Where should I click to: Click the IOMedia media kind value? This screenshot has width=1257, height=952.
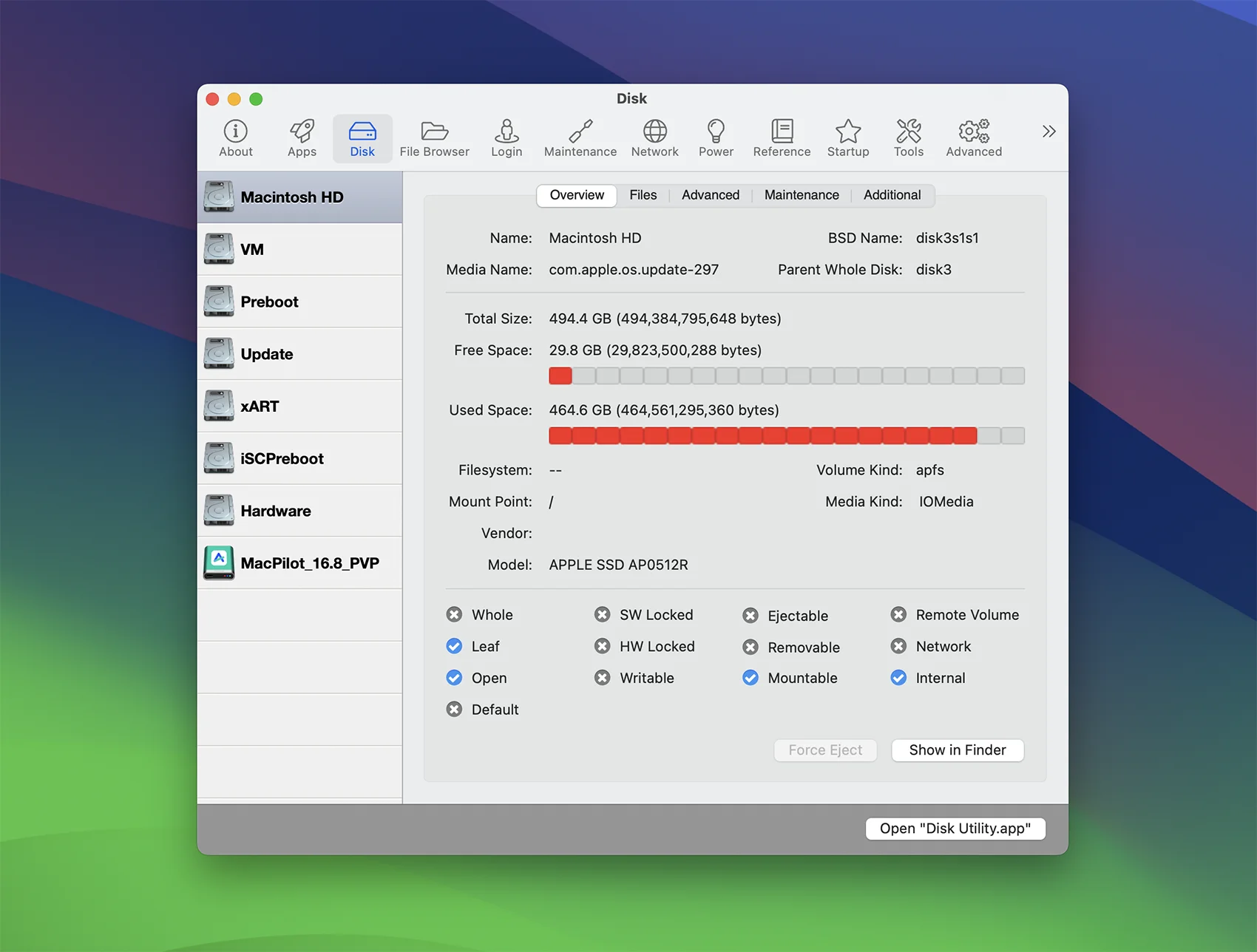pyautogui.click(x=946, y=502)
